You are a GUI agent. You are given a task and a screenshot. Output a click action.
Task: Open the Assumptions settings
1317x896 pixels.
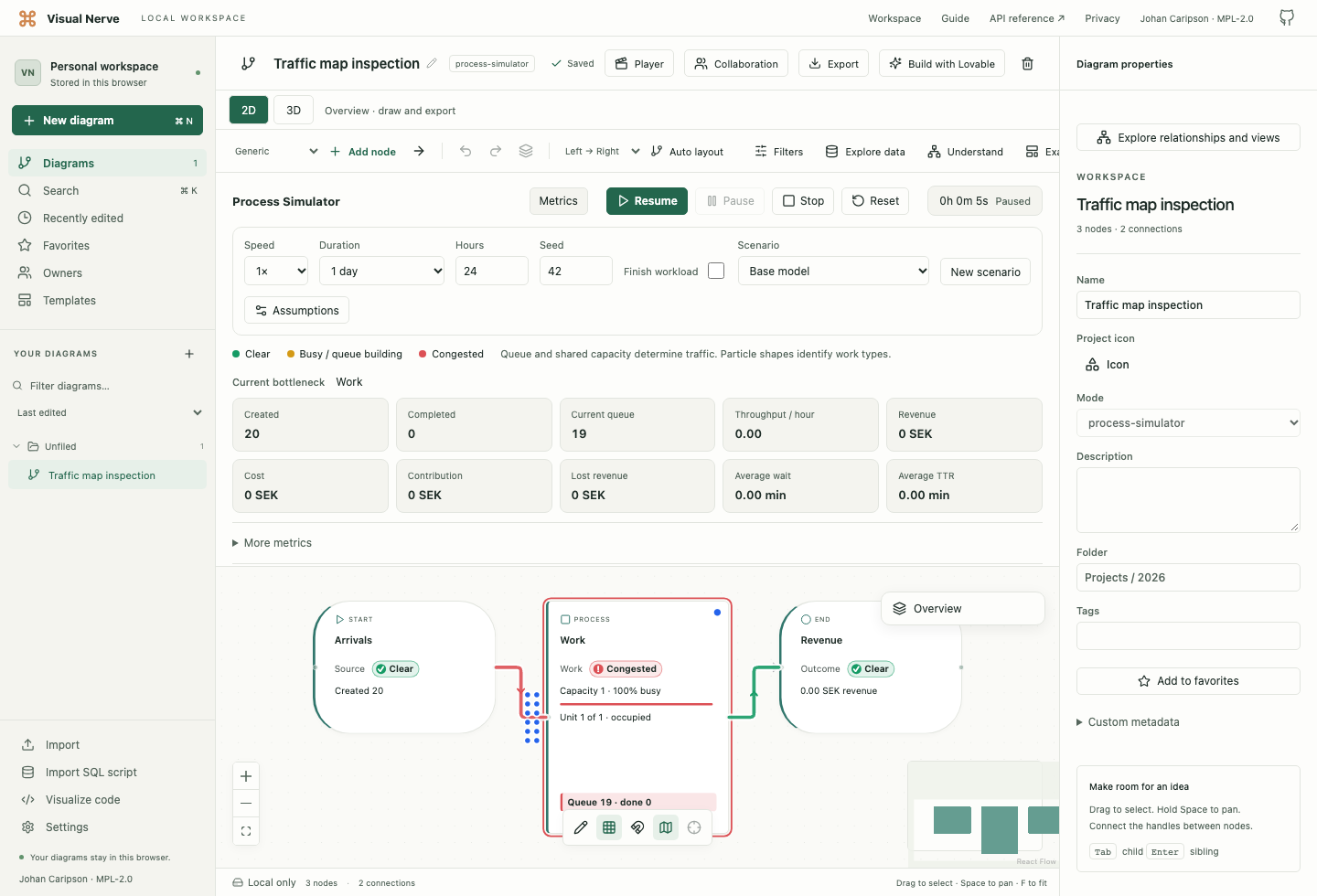click(296, 311)
